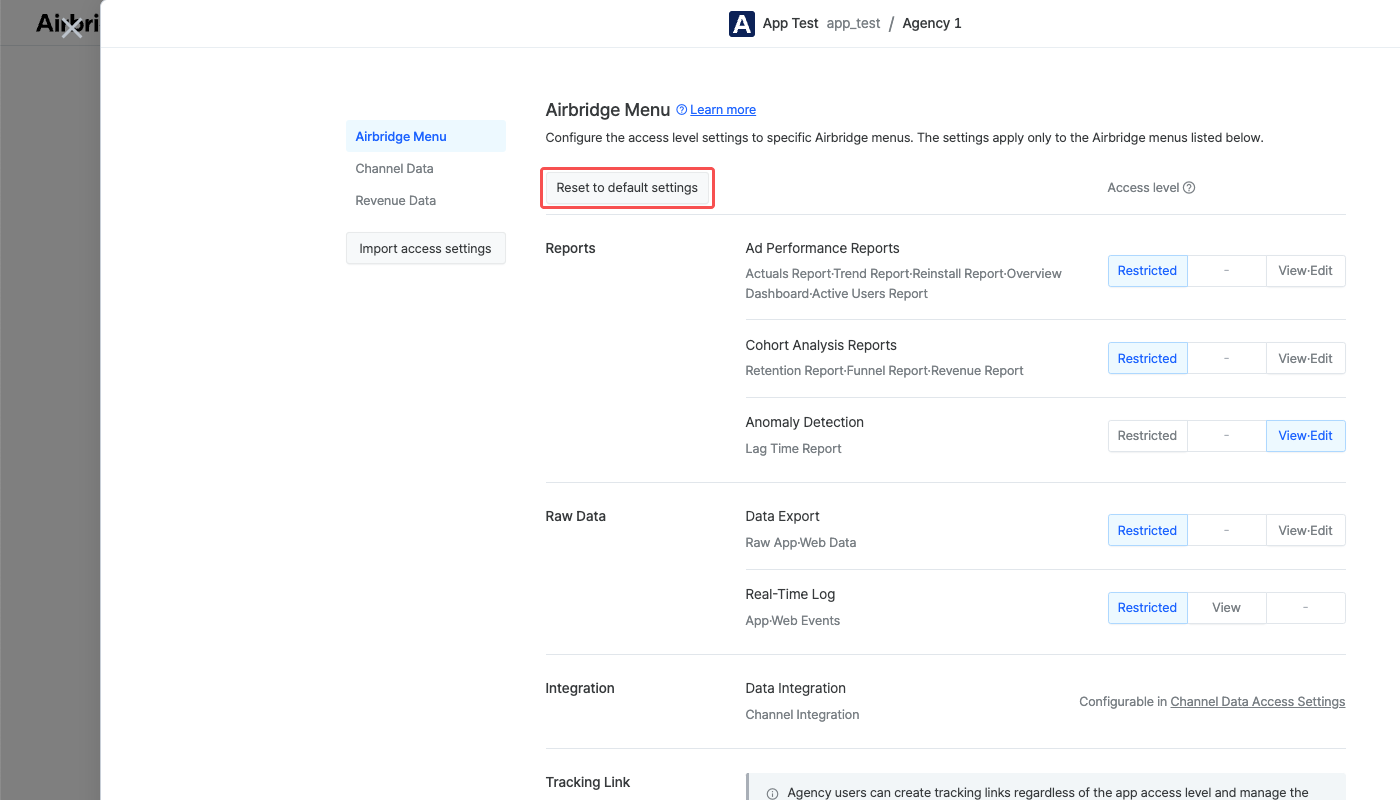Set Ad Performance Reports to Restricted
This screenshot has height=800, width=1400.
tap(1147, 271)
